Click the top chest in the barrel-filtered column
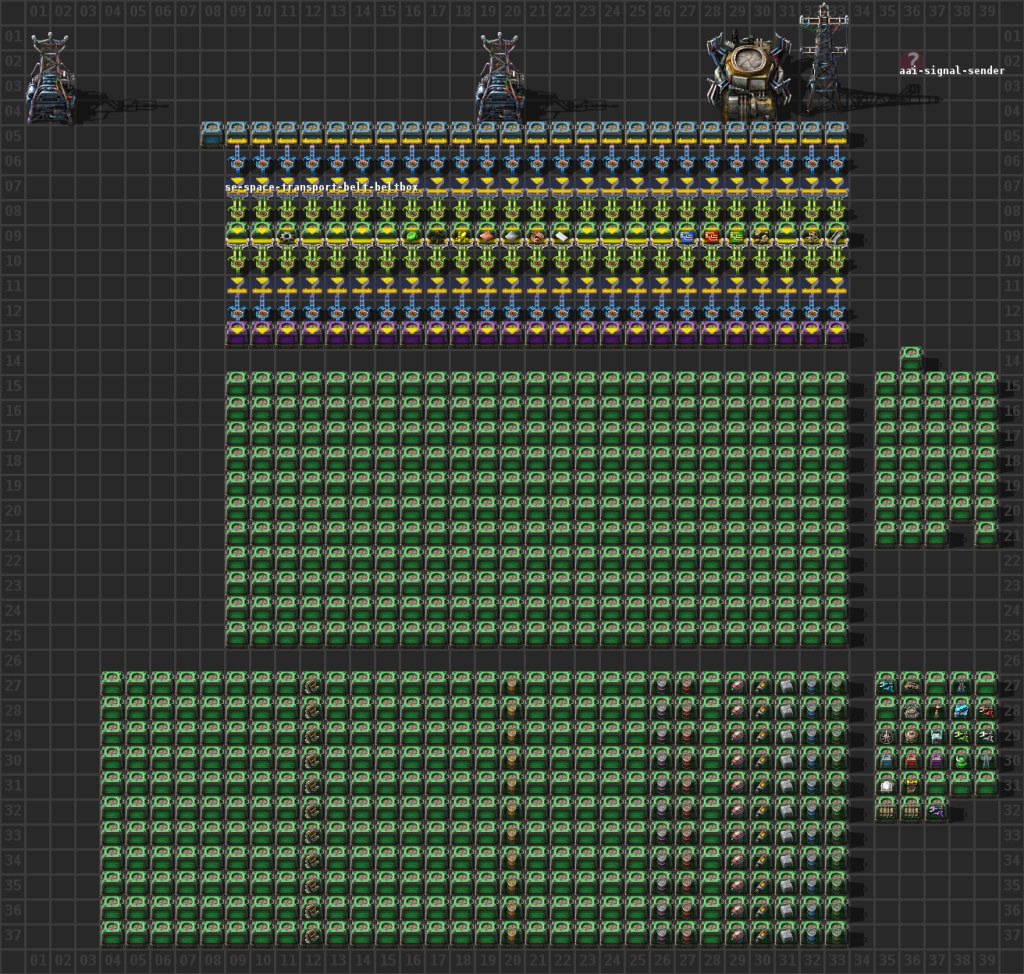This screenshot has width=1024, height=974. click(x=512, y=684)
